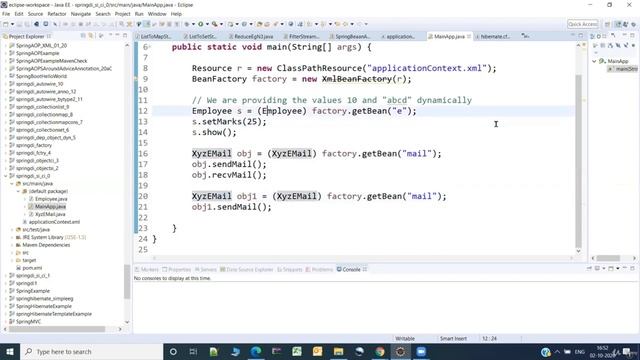640x360 pixels.
Task: Open File Explorer from taskbar
Action: tap(338, 351)
